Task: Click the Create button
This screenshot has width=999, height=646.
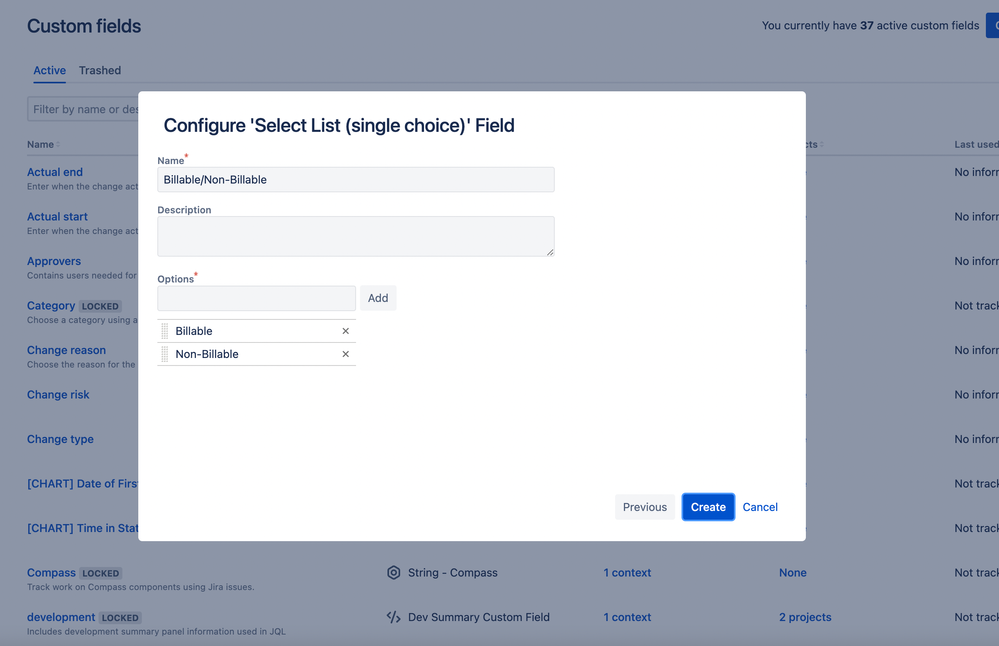Action: tap(708, 507)
